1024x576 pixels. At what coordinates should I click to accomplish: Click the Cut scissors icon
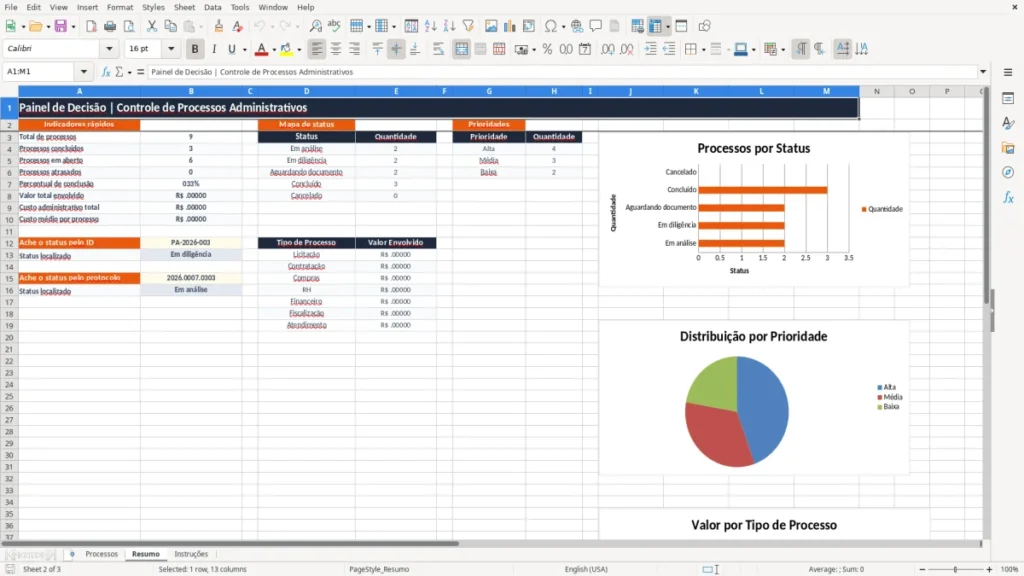pos(152,26)
